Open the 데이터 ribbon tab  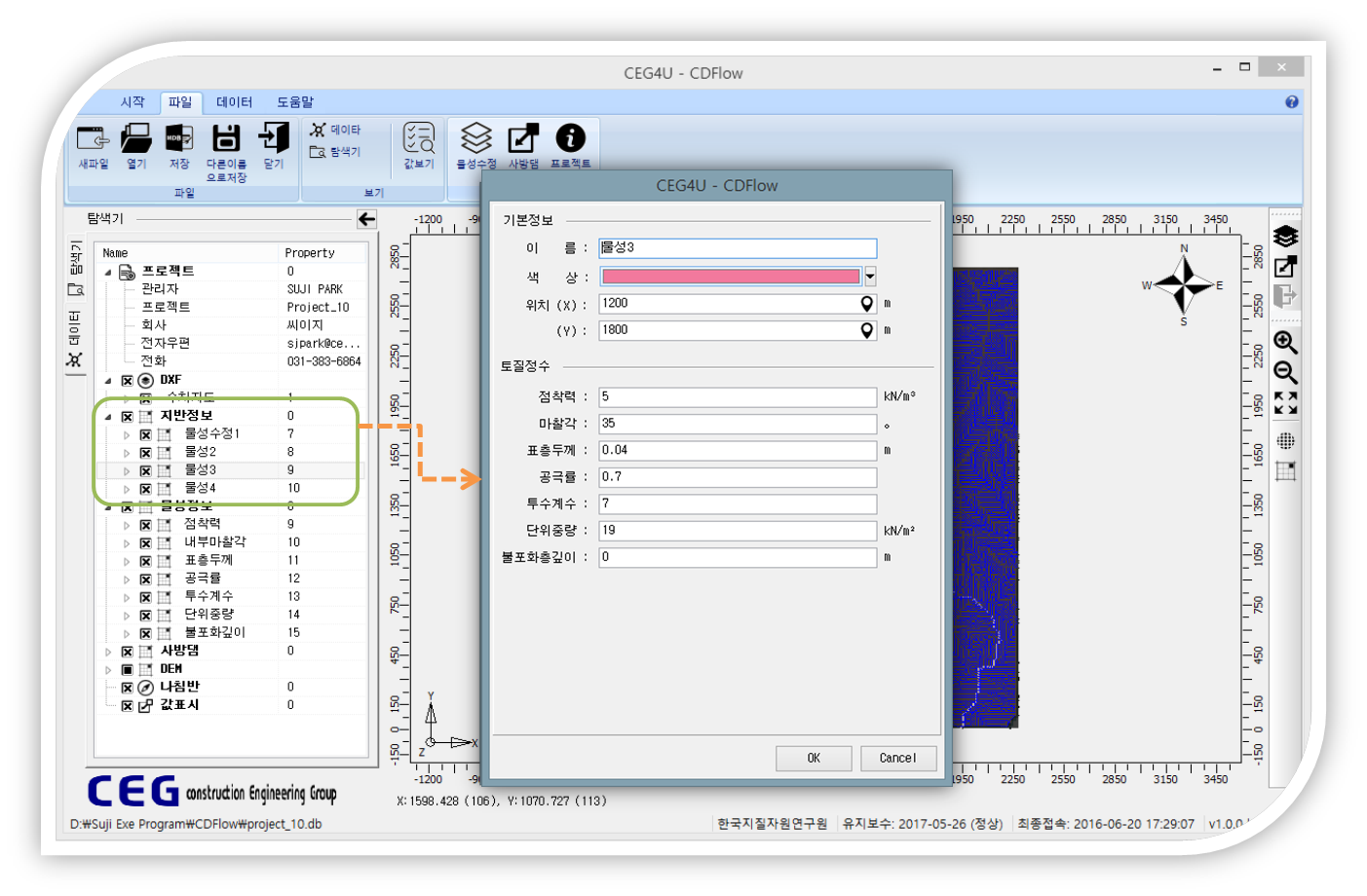coord(234,101)
